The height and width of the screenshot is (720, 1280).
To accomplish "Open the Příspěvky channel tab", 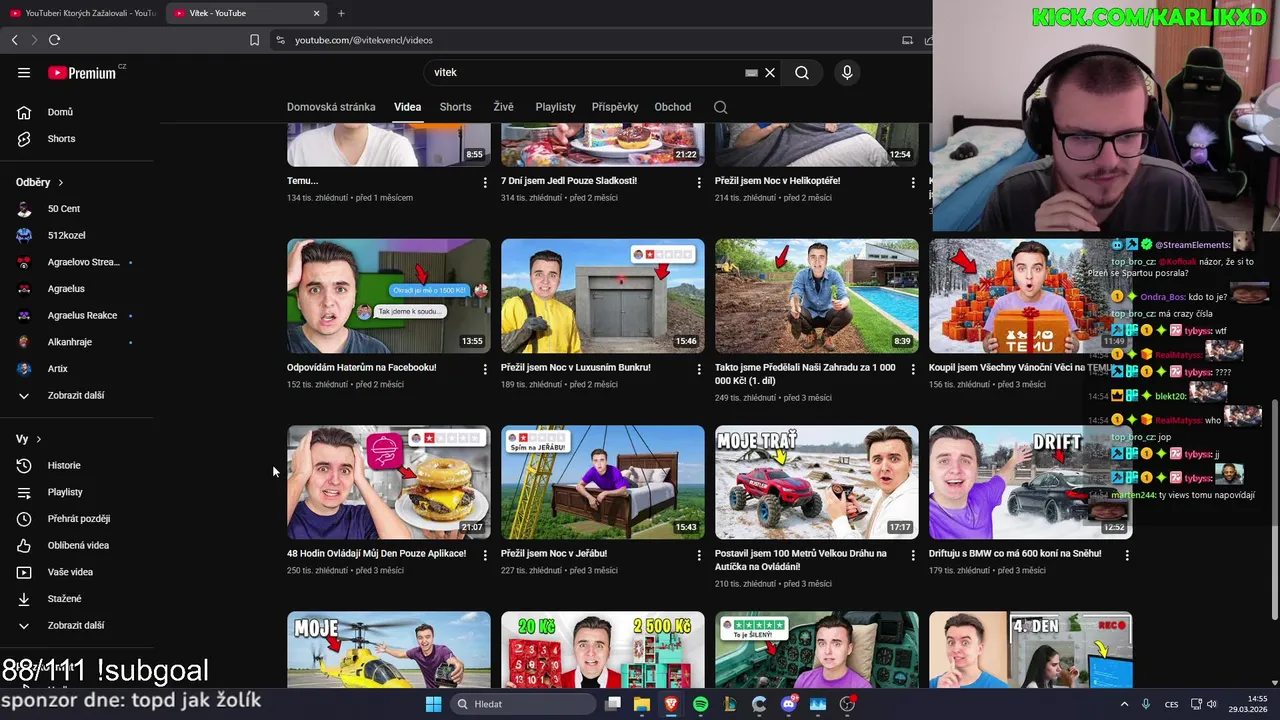I will [615, 107].
